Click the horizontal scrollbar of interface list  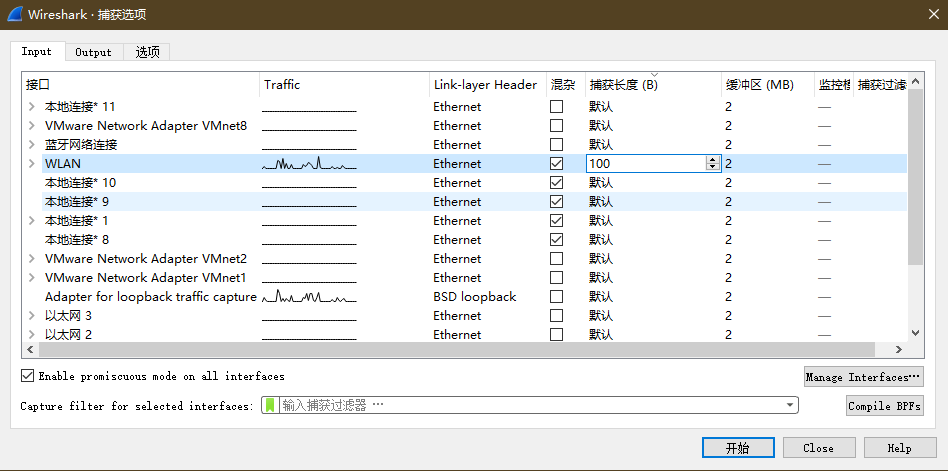coord(457,349)
